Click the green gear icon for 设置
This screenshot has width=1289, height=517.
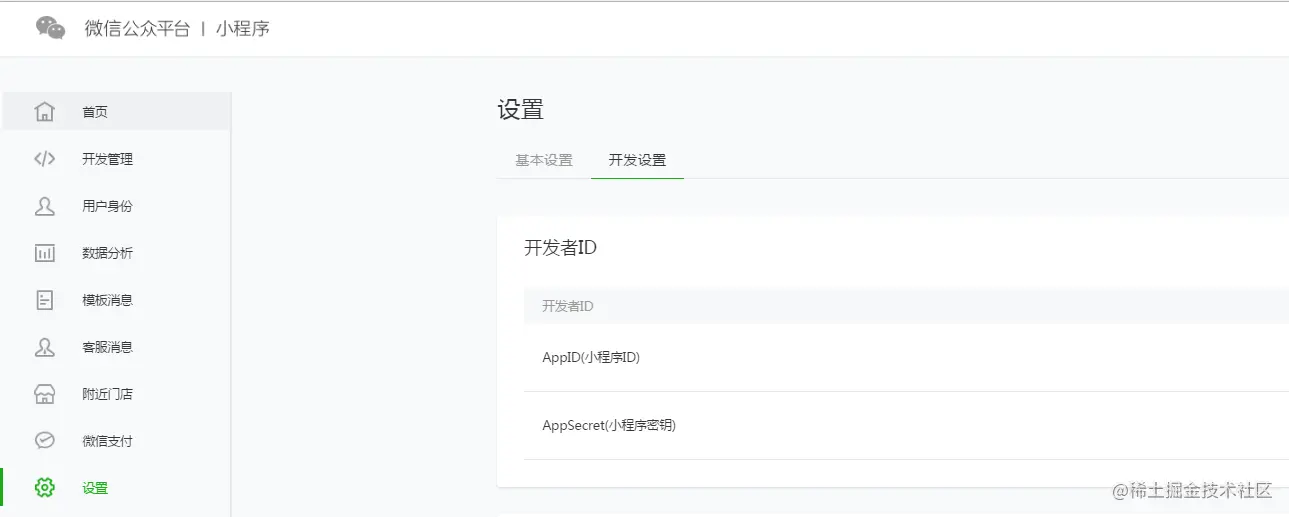[x=44, y=488]
